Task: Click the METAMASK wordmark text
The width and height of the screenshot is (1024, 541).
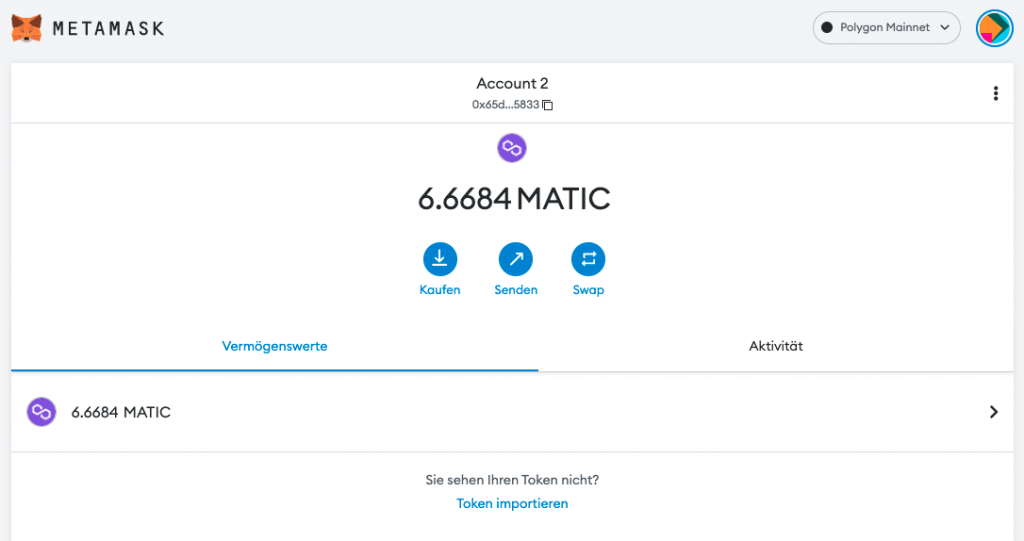Action: 108,28
